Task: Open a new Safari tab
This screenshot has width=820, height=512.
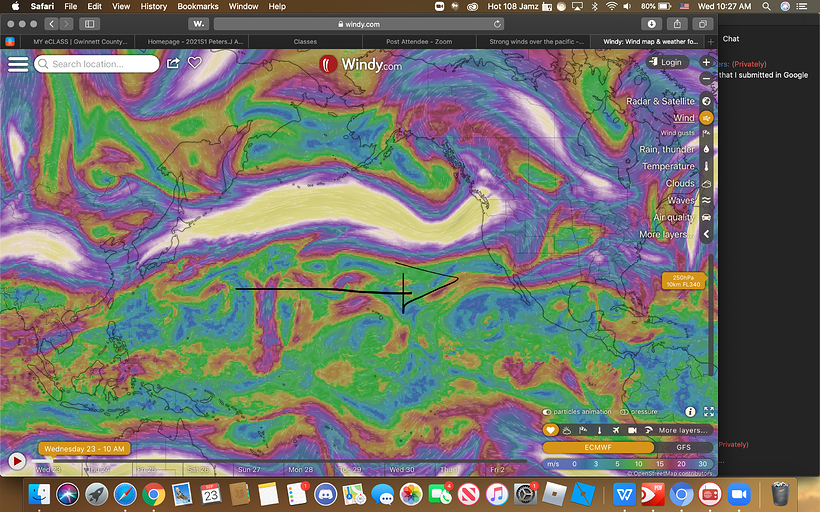Action: (711, 41)
